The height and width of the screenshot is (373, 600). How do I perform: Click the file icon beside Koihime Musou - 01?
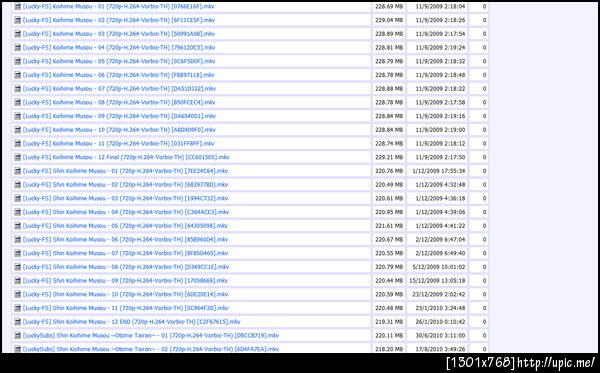coord(18,7)
